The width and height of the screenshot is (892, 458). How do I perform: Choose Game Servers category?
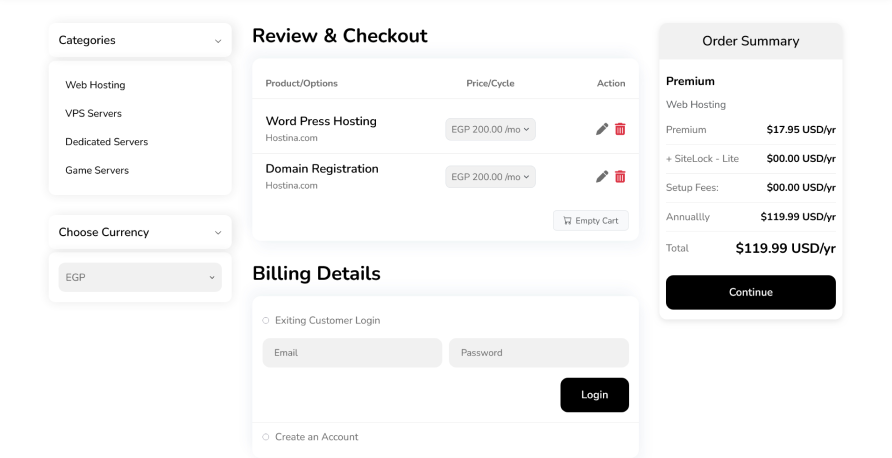tap(97, 170)
